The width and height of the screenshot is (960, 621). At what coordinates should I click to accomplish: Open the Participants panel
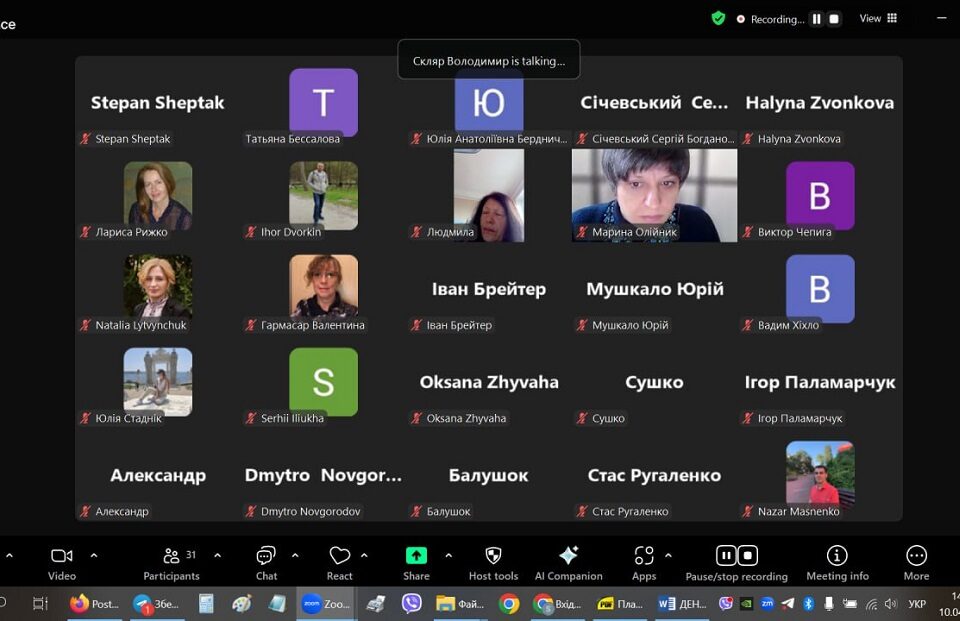[x=172, y=556]
